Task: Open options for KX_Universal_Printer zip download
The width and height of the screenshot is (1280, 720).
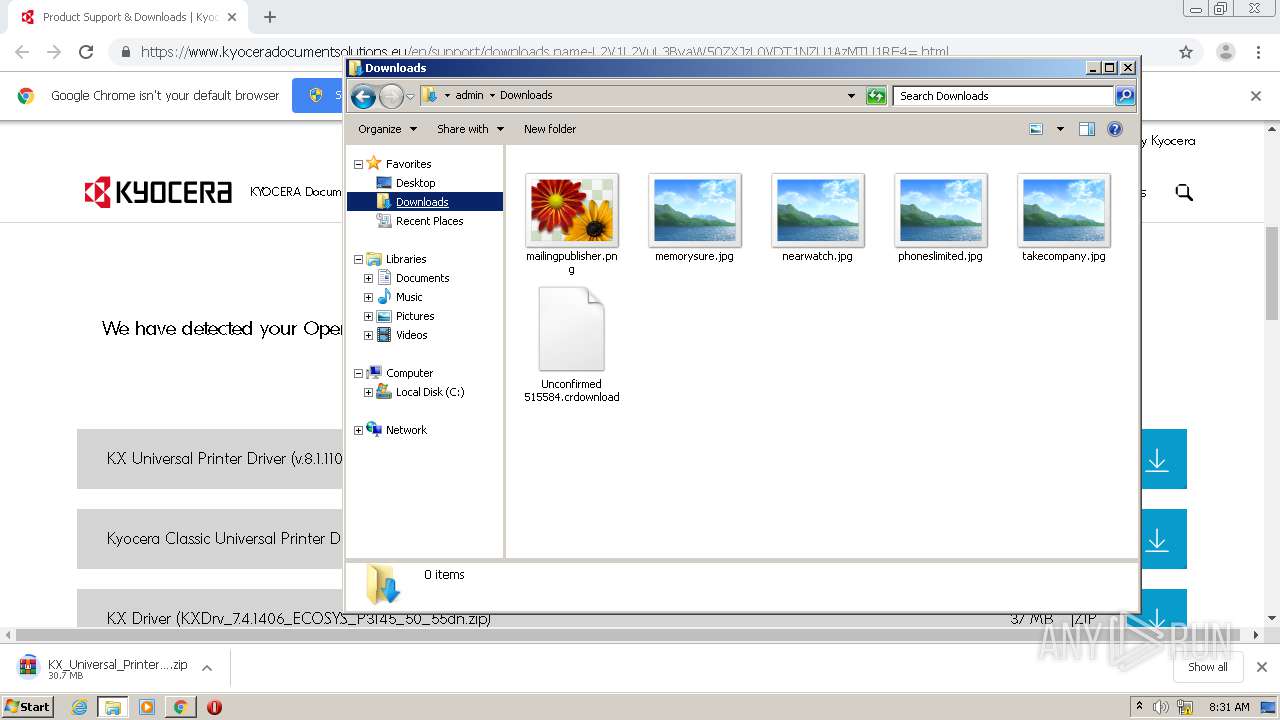Action: 207,668
